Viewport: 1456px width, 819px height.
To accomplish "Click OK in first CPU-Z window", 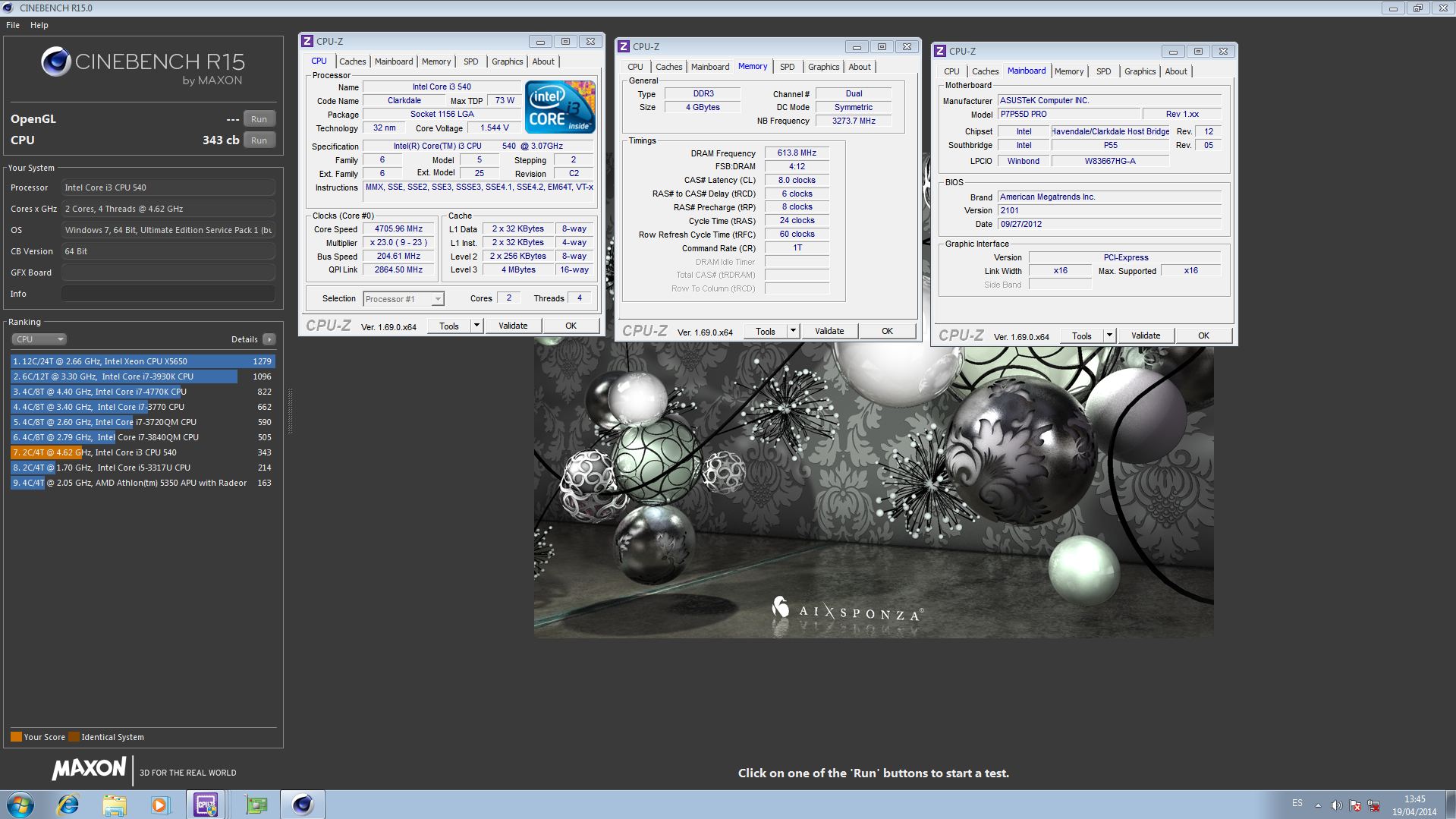I will 571,326.
